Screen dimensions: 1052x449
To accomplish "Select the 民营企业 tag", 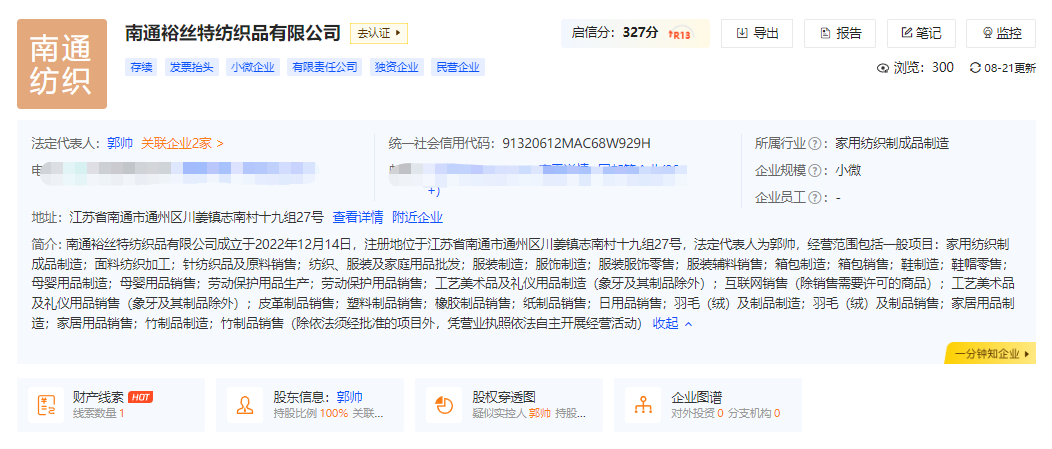I will click(x=458, y=67).
